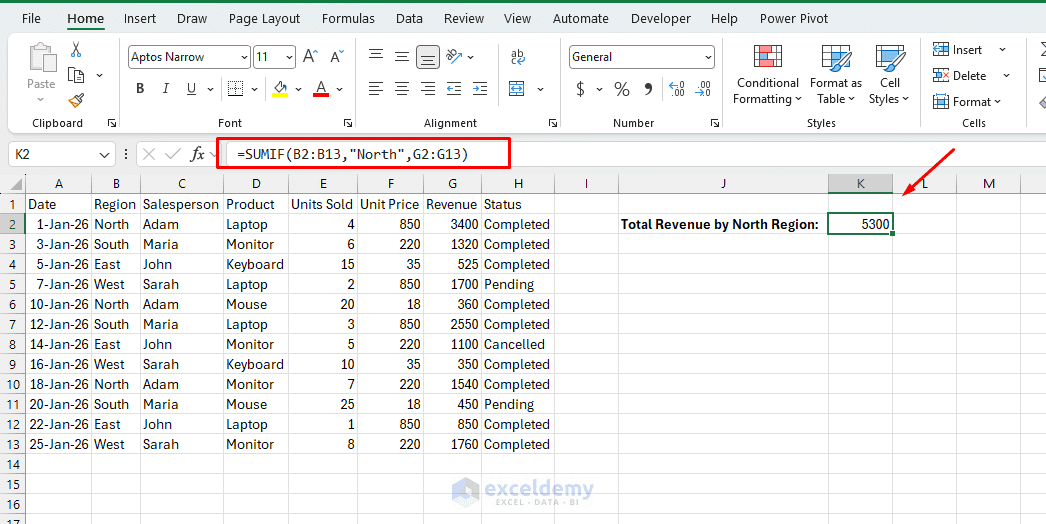Apply Comma Style format

[648, 89]
